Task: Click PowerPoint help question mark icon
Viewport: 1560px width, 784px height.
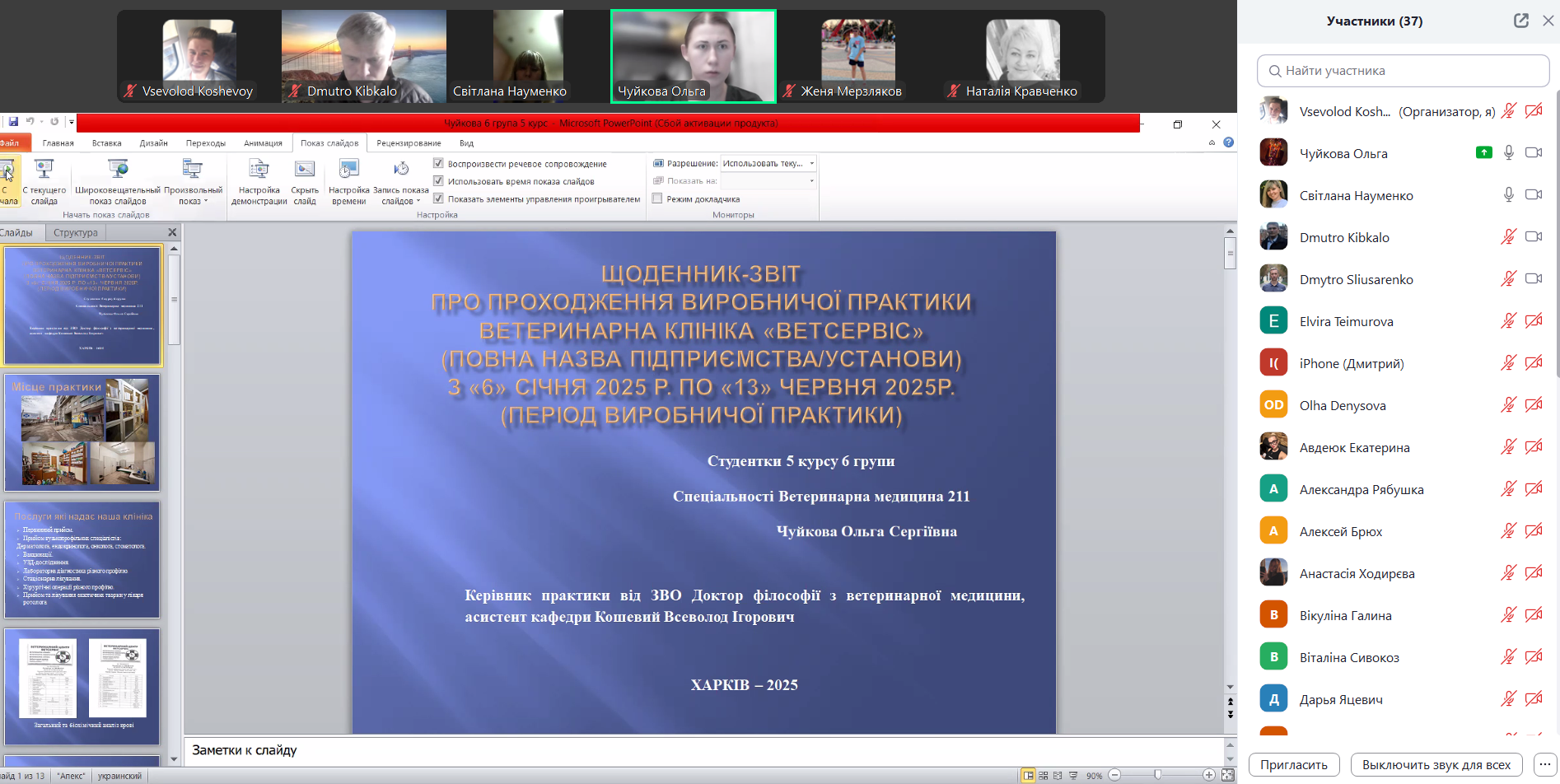Action: 1228,142
